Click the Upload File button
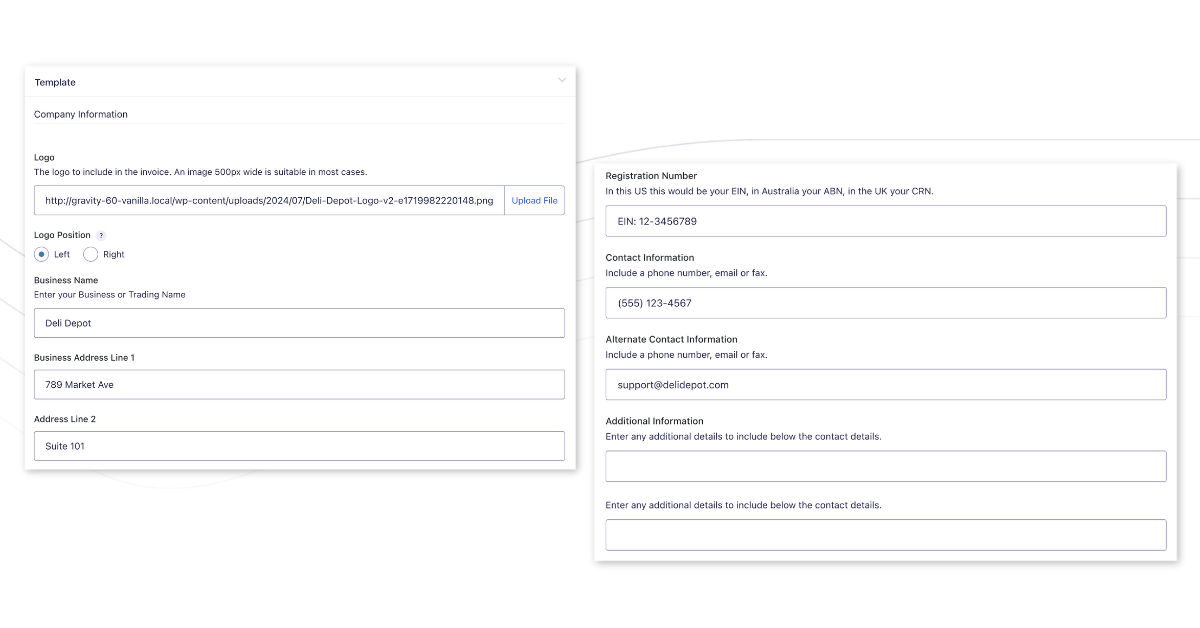This screenshot has width=1200, height=628. click(534, 201)
